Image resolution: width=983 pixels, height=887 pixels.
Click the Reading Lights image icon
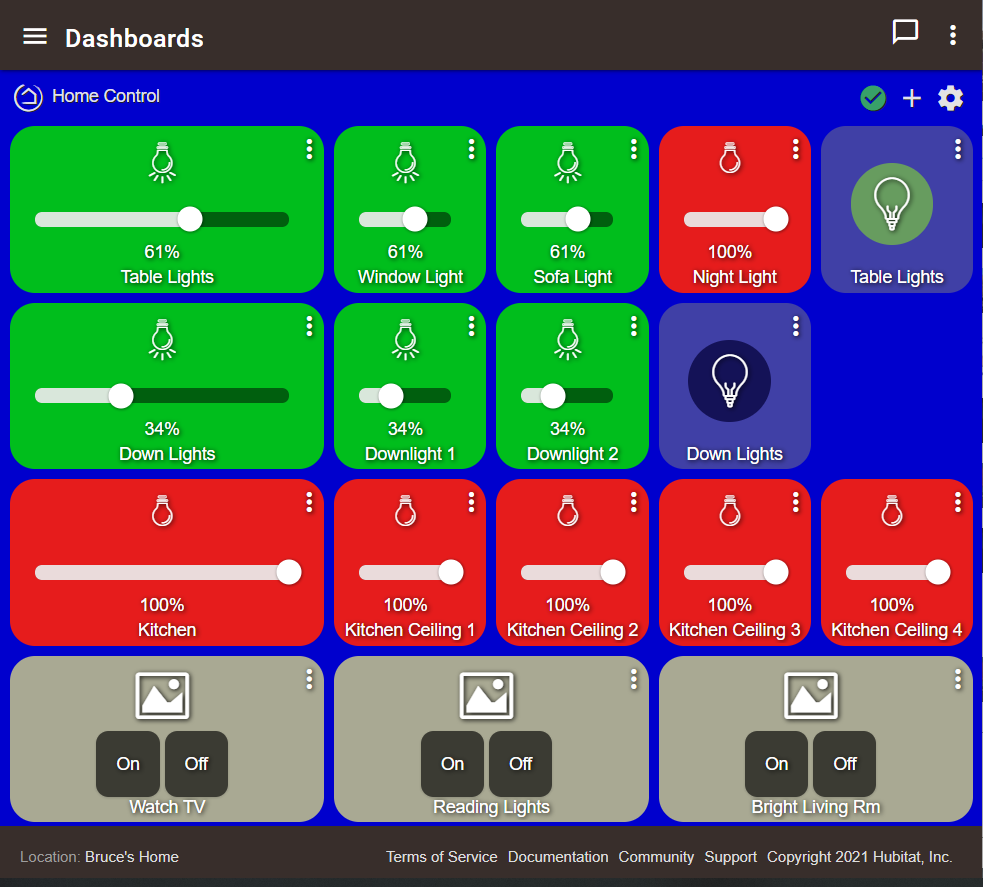coord(486,696)
